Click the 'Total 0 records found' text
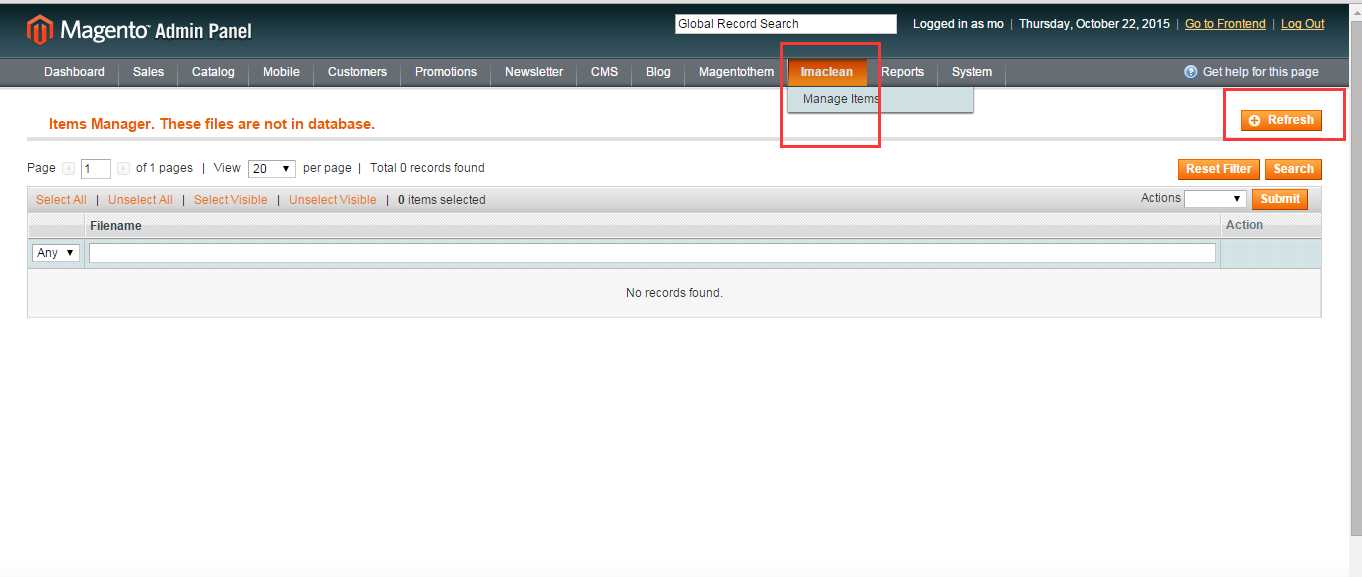 point(427,168)
